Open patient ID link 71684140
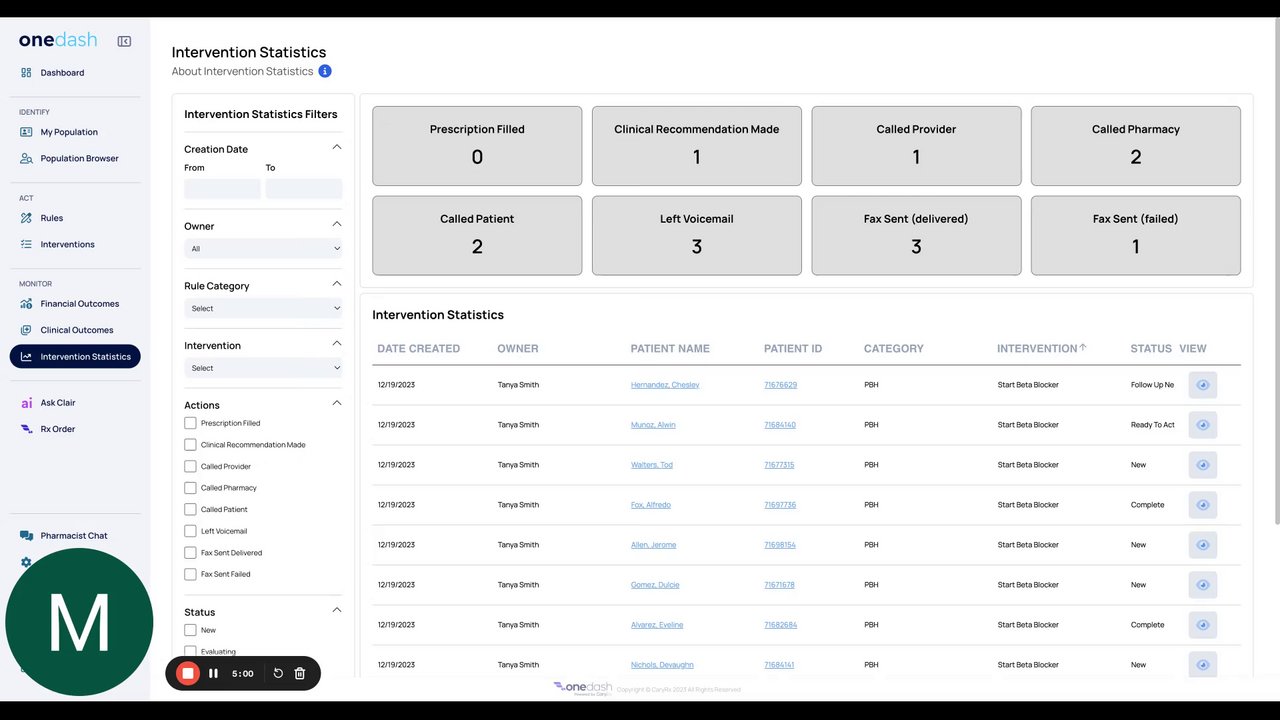This screenshot has width=1280, height=720. pos(780,425)
